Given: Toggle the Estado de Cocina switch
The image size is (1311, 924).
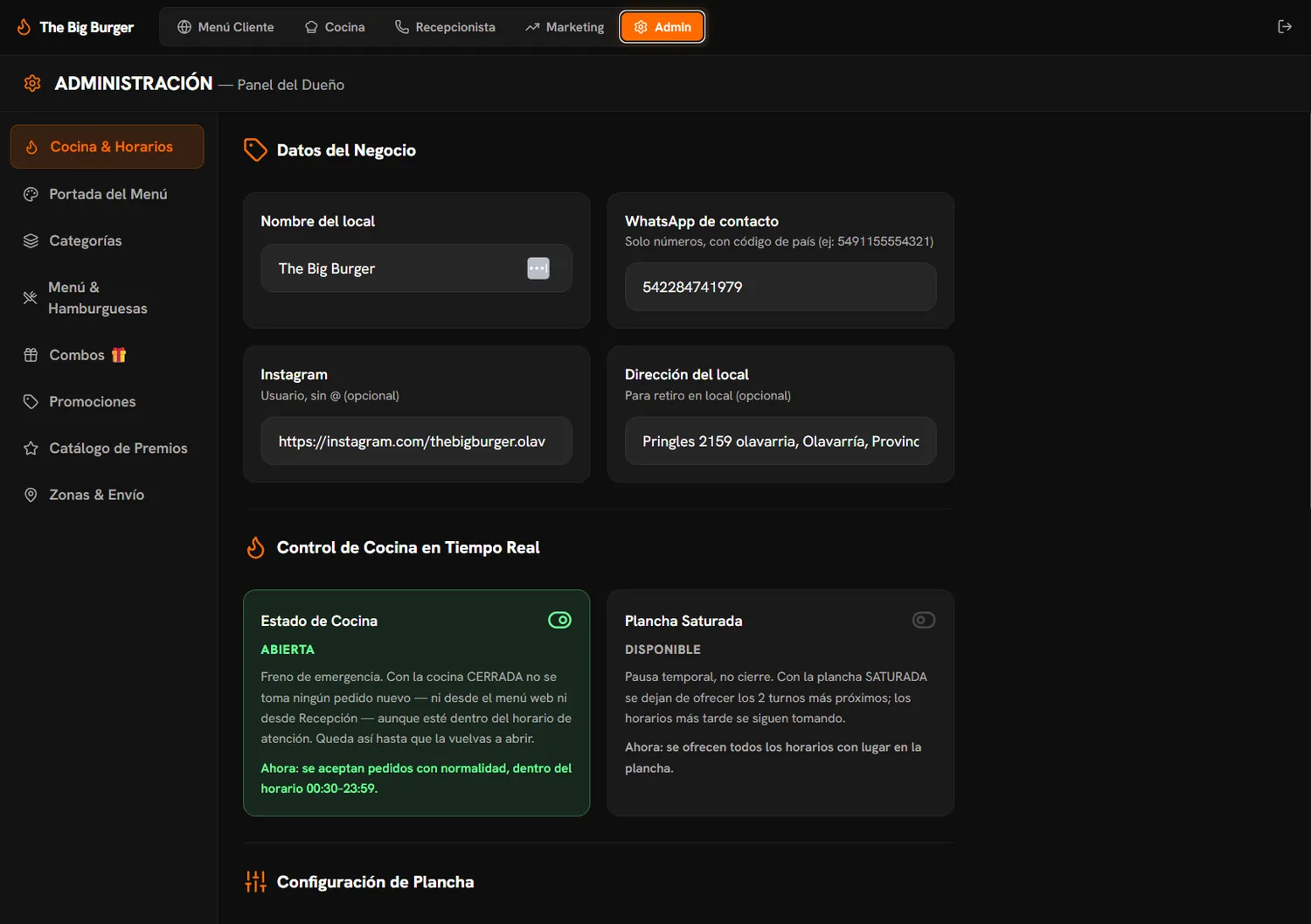Looking at the screenshot, I should pos(559,620).
